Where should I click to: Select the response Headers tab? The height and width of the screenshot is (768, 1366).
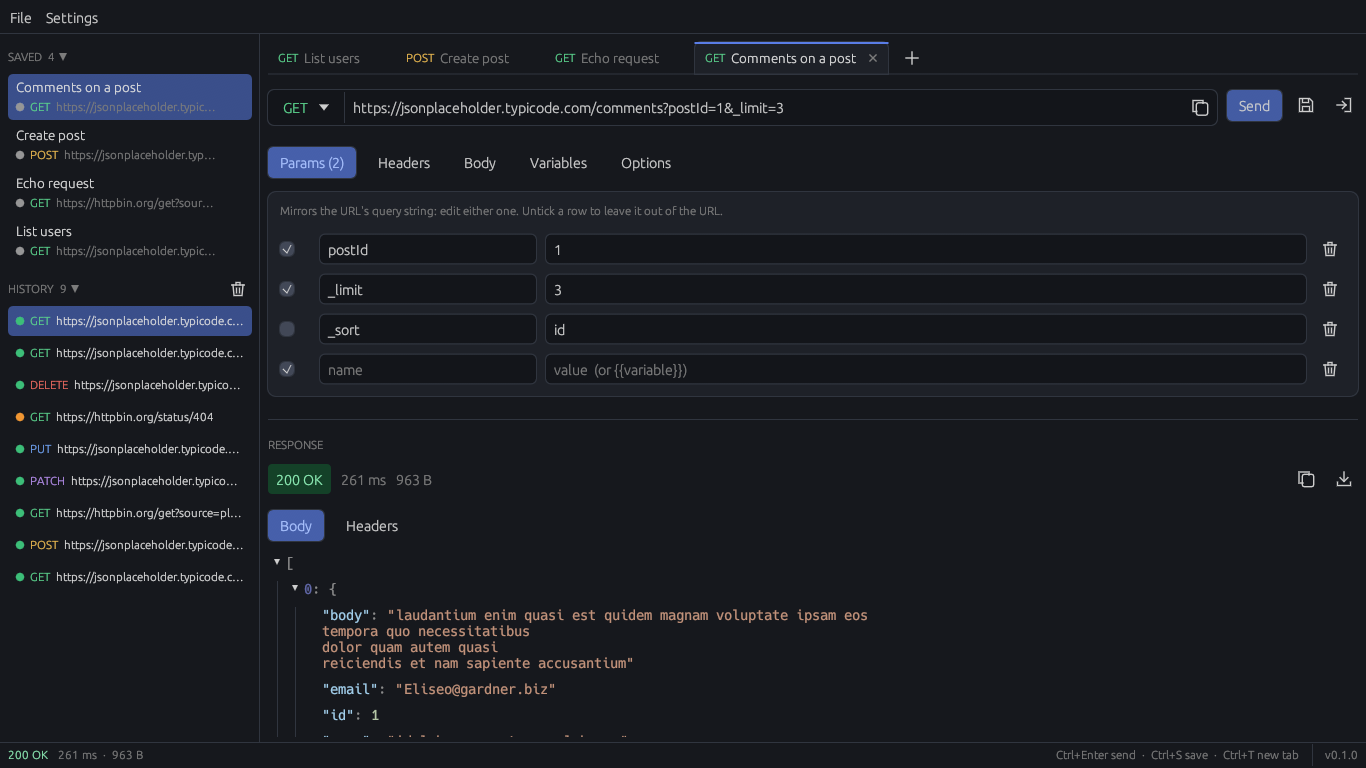coord(372,526)
